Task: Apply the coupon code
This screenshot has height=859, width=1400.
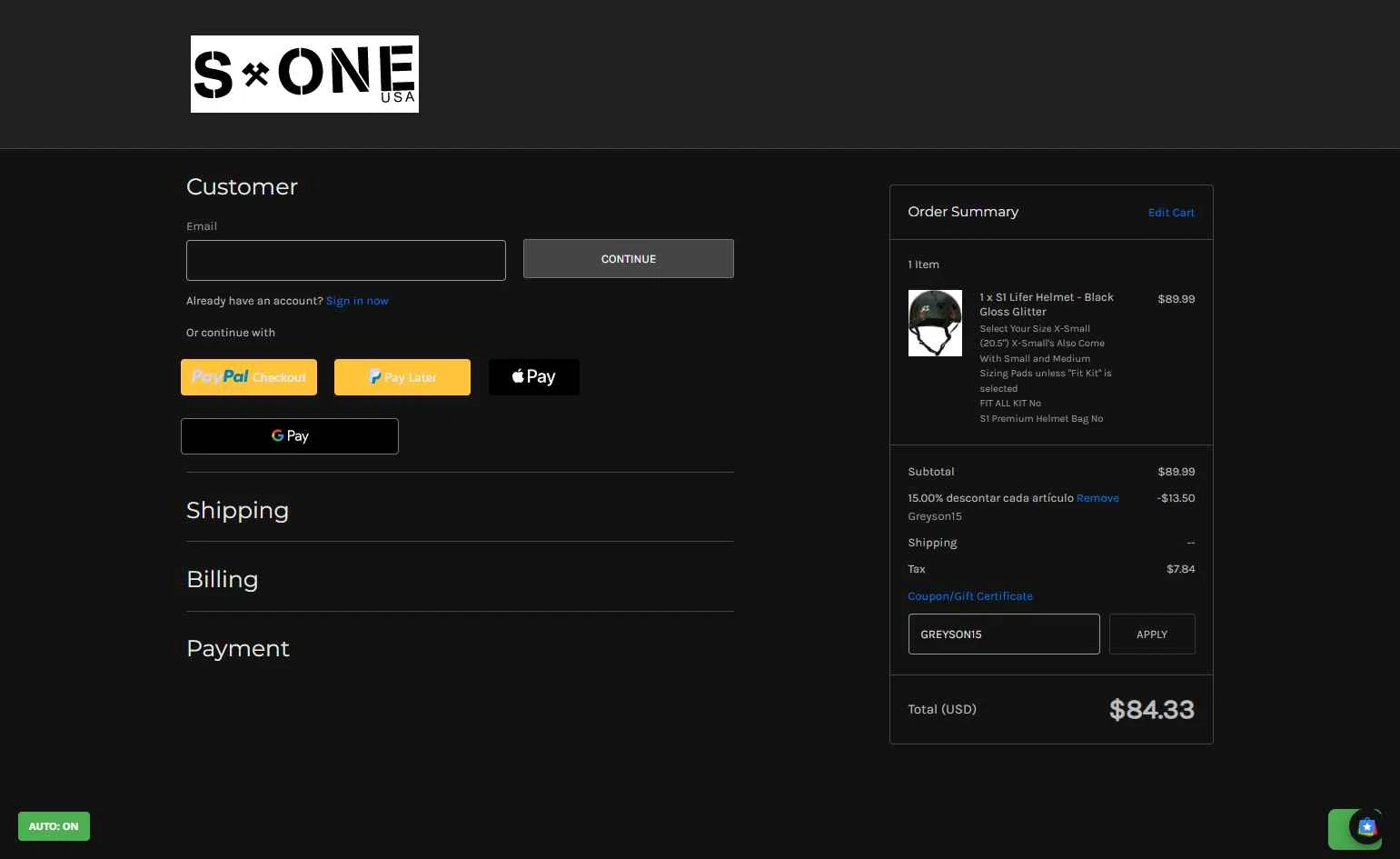Action: coord(1152,634)
